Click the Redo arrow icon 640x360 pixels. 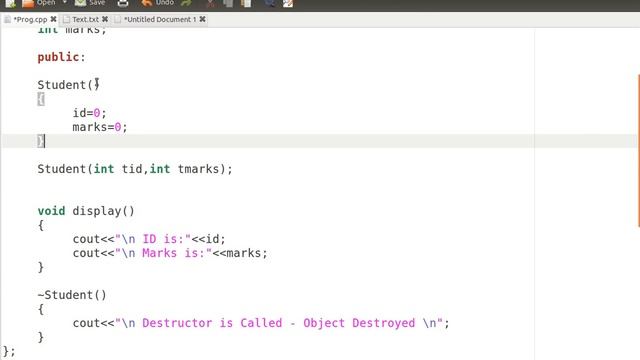point(186,3)
